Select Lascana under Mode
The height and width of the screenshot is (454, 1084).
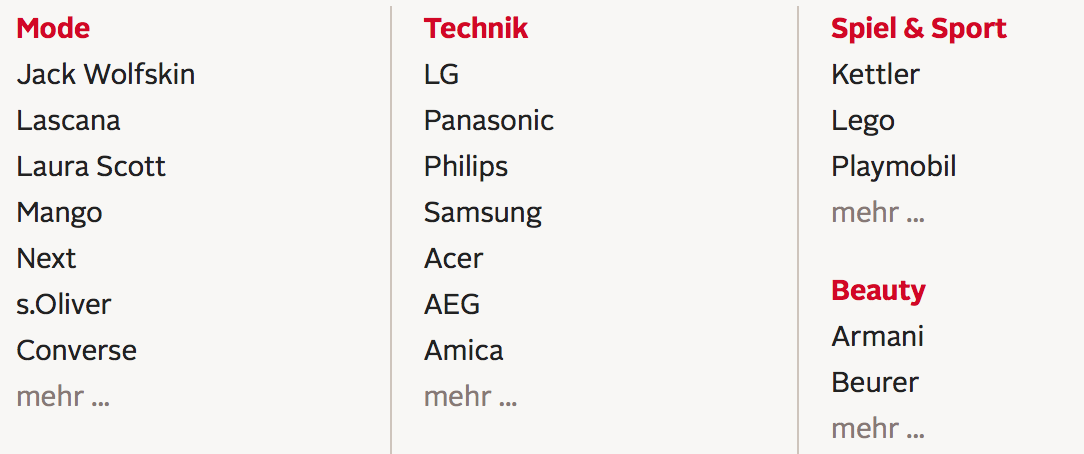[68, 120]
